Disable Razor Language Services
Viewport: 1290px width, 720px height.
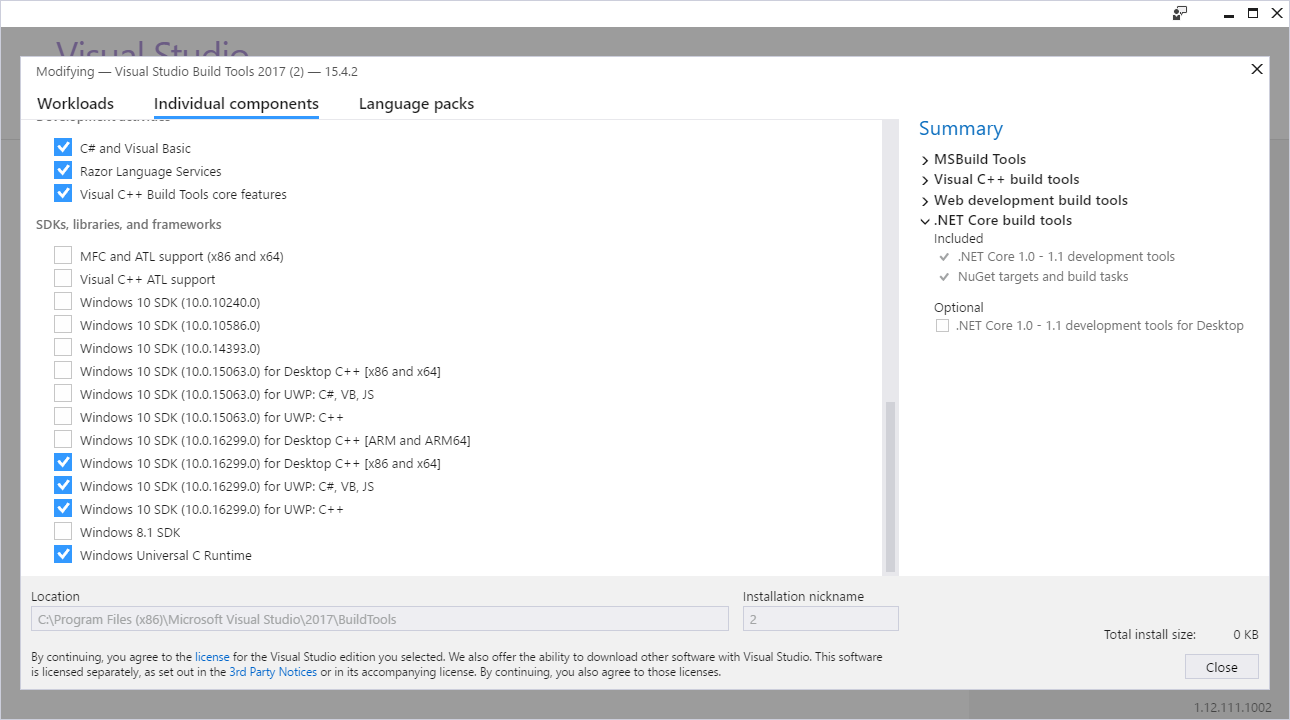pyautogui.click(x=63, y=171)
